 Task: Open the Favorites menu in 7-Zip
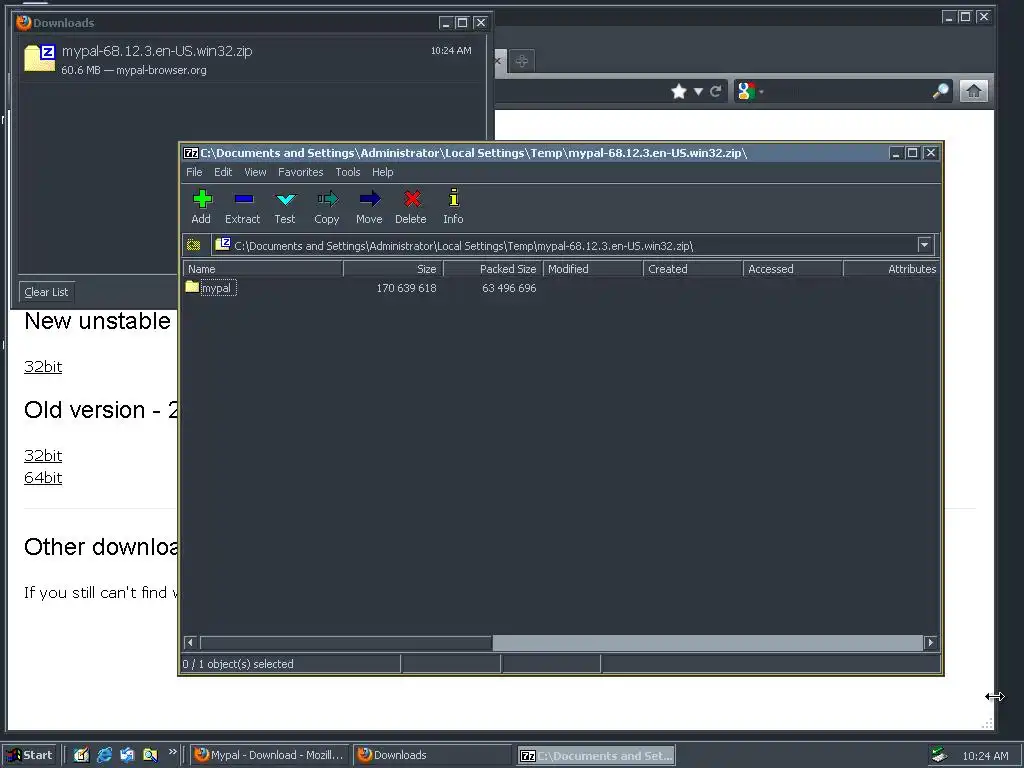(300, 172)
